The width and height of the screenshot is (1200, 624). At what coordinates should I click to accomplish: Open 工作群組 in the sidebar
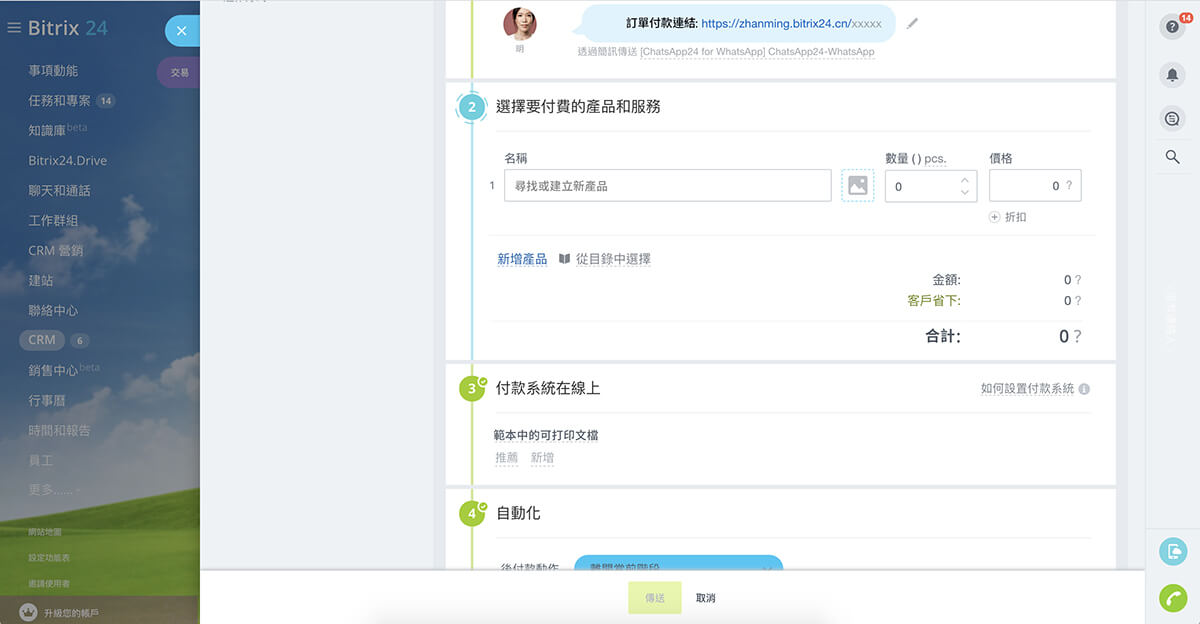click(53, 220)
